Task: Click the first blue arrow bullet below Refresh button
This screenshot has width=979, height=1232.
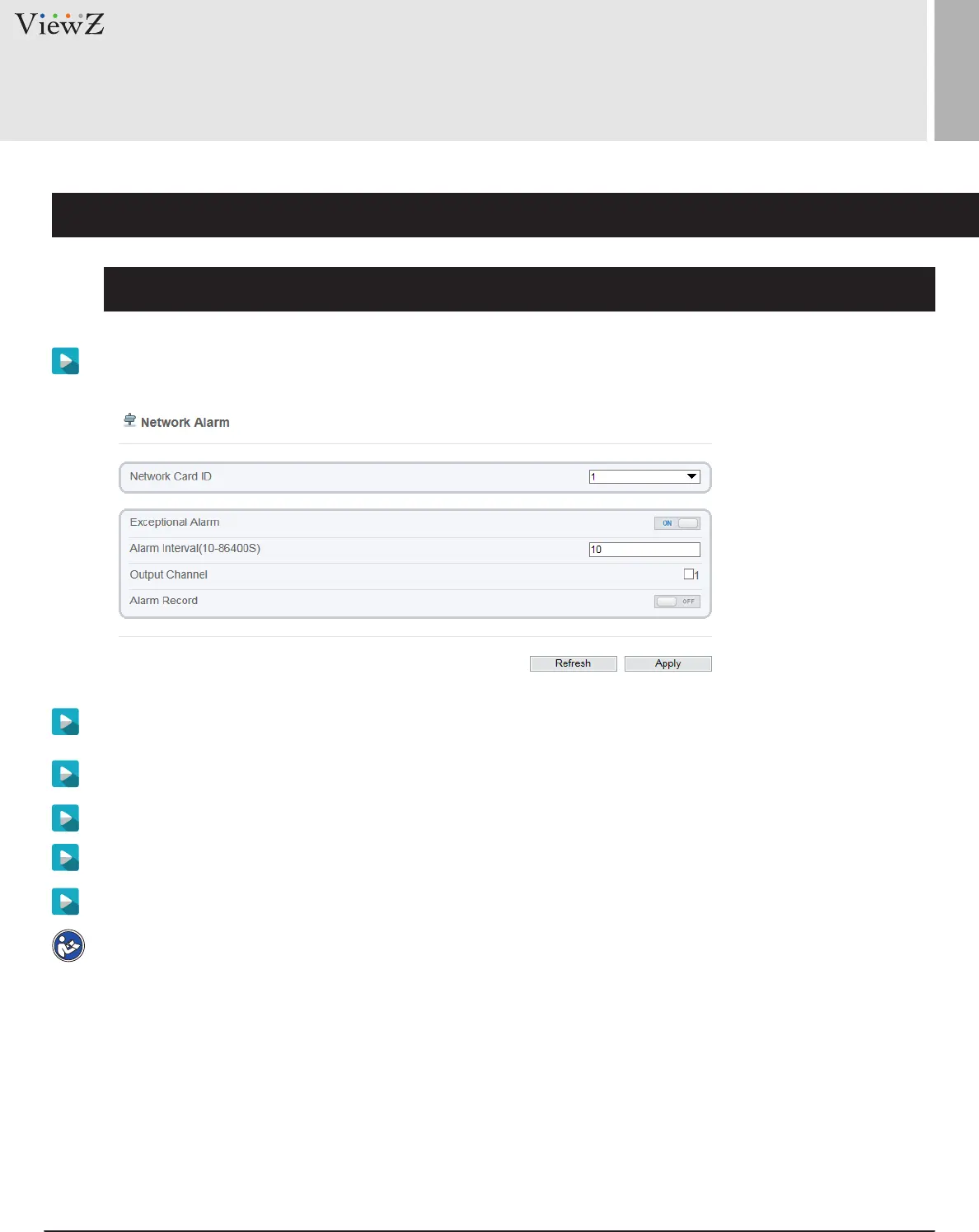Action: [x=65, y=721]
